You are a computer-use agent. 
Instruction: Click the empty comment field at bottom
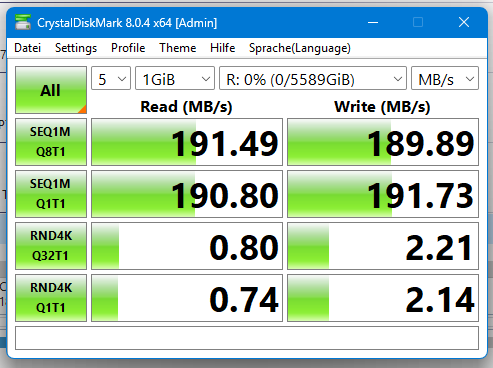247,338
